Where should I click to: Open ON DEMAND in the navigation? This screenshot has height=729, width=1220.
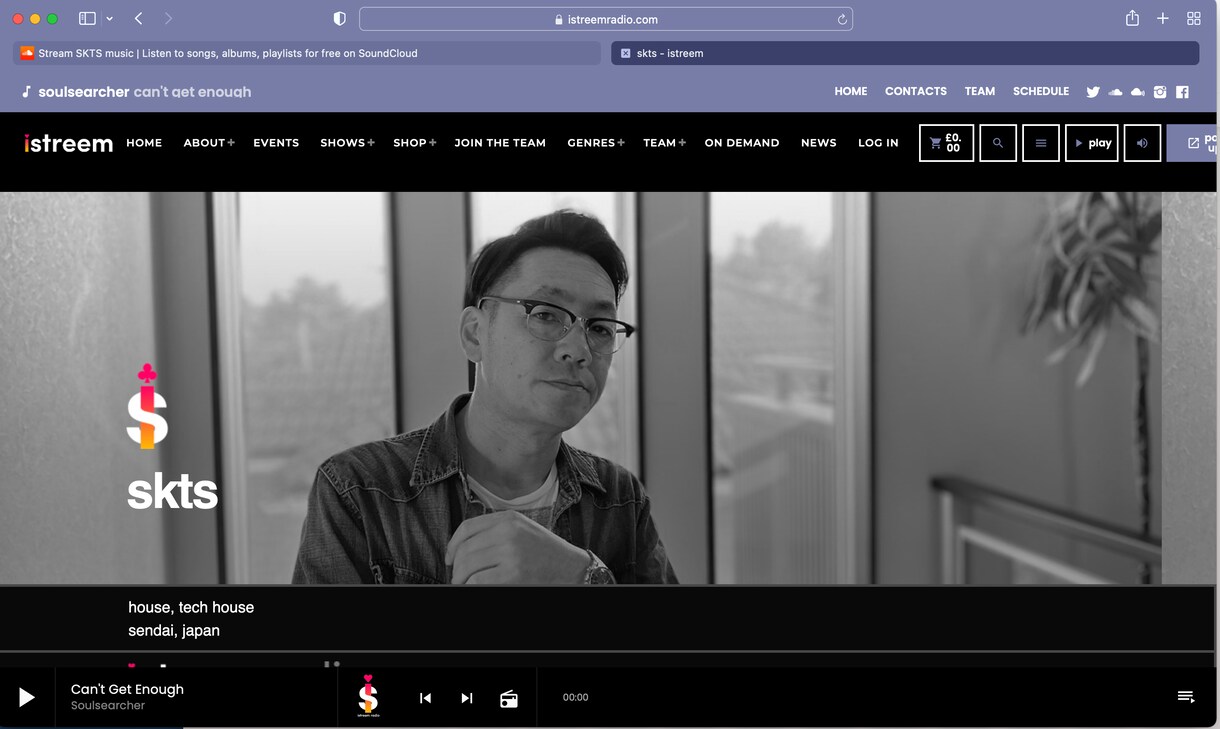point(742,143)
